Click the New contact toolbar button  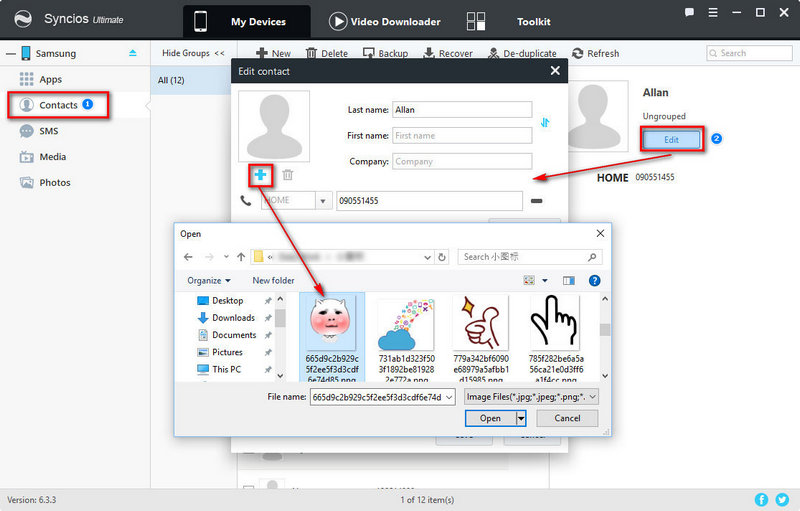(x=273, y=53)
